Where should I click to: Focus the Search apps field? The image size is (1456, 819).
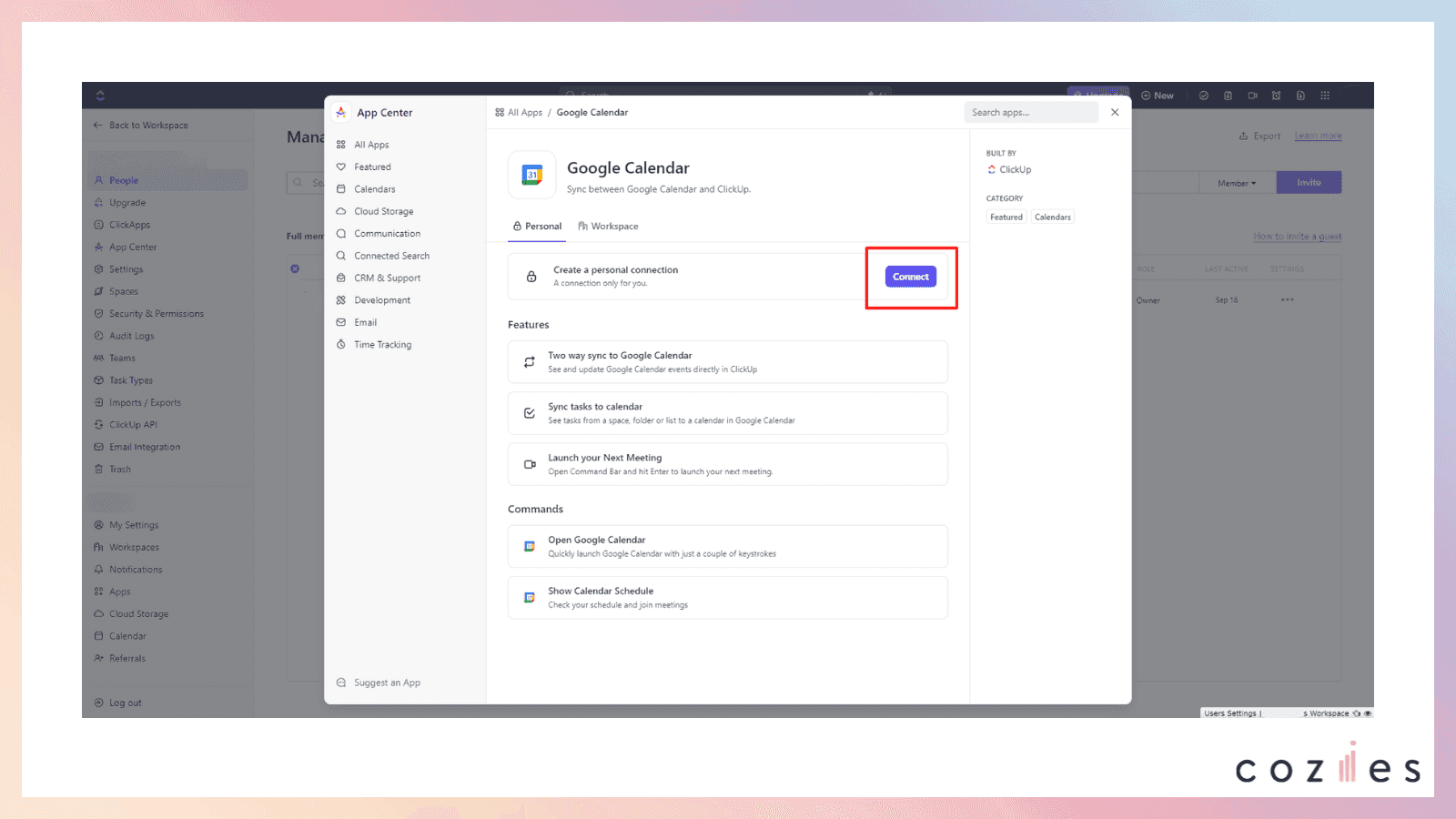point(1031,113)
